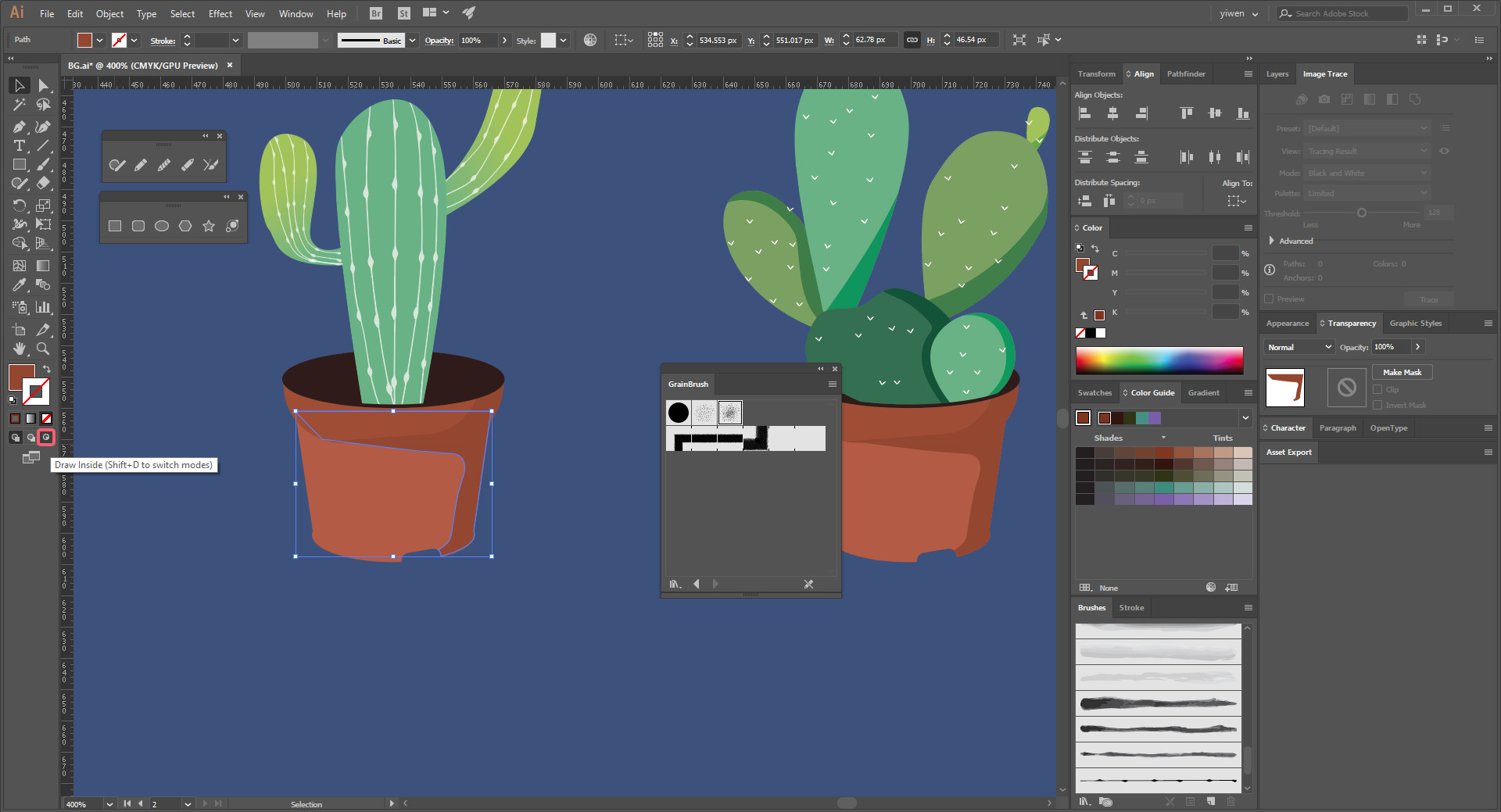Open the Swatches panel tab
1501x812 pixels.
1094,393
